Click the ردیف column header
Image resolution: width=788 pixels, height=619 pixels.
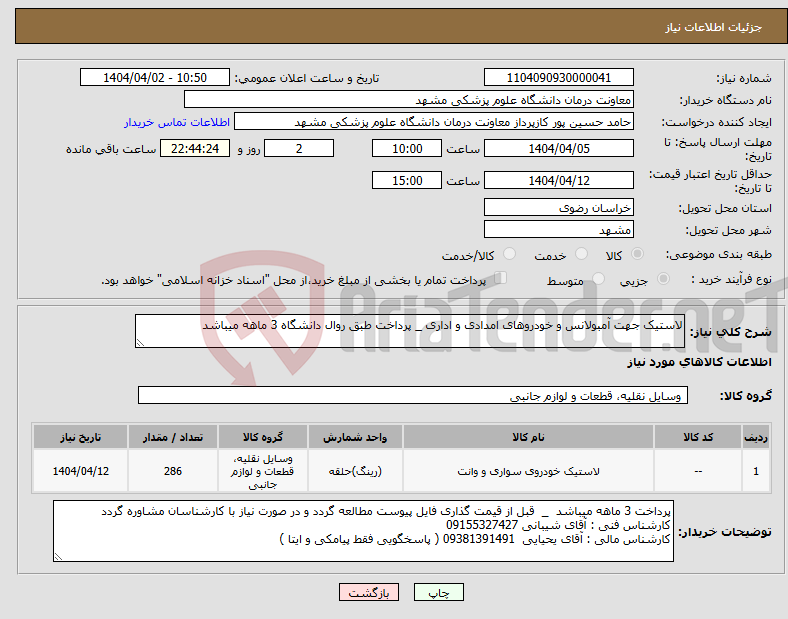coord(756,437)
